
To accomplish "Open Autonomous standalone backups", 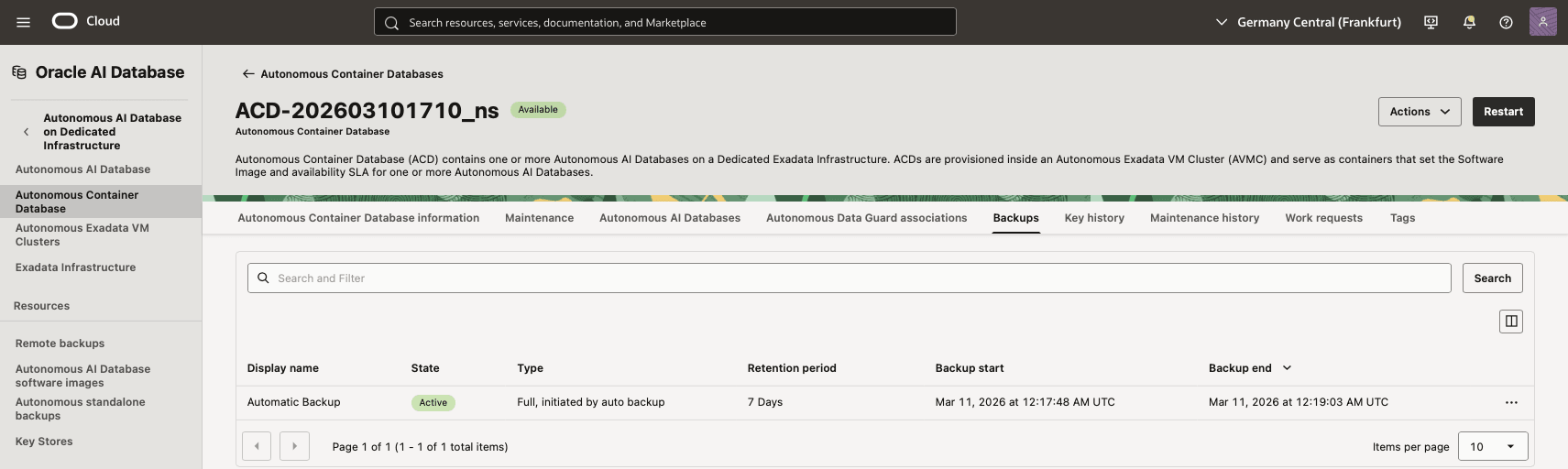I will pyautogui.click(x=80, y=409).
